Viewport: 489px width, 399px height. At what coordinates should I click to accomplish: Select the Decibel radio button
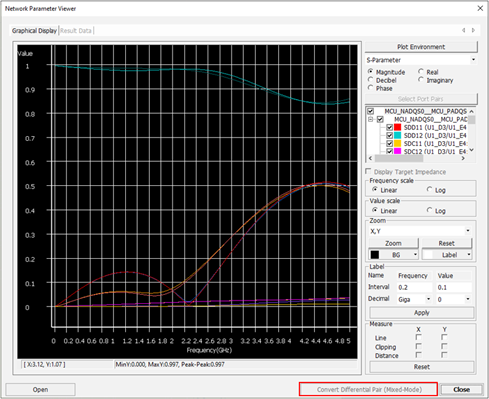pyautogui.click(x=370, y=80)
